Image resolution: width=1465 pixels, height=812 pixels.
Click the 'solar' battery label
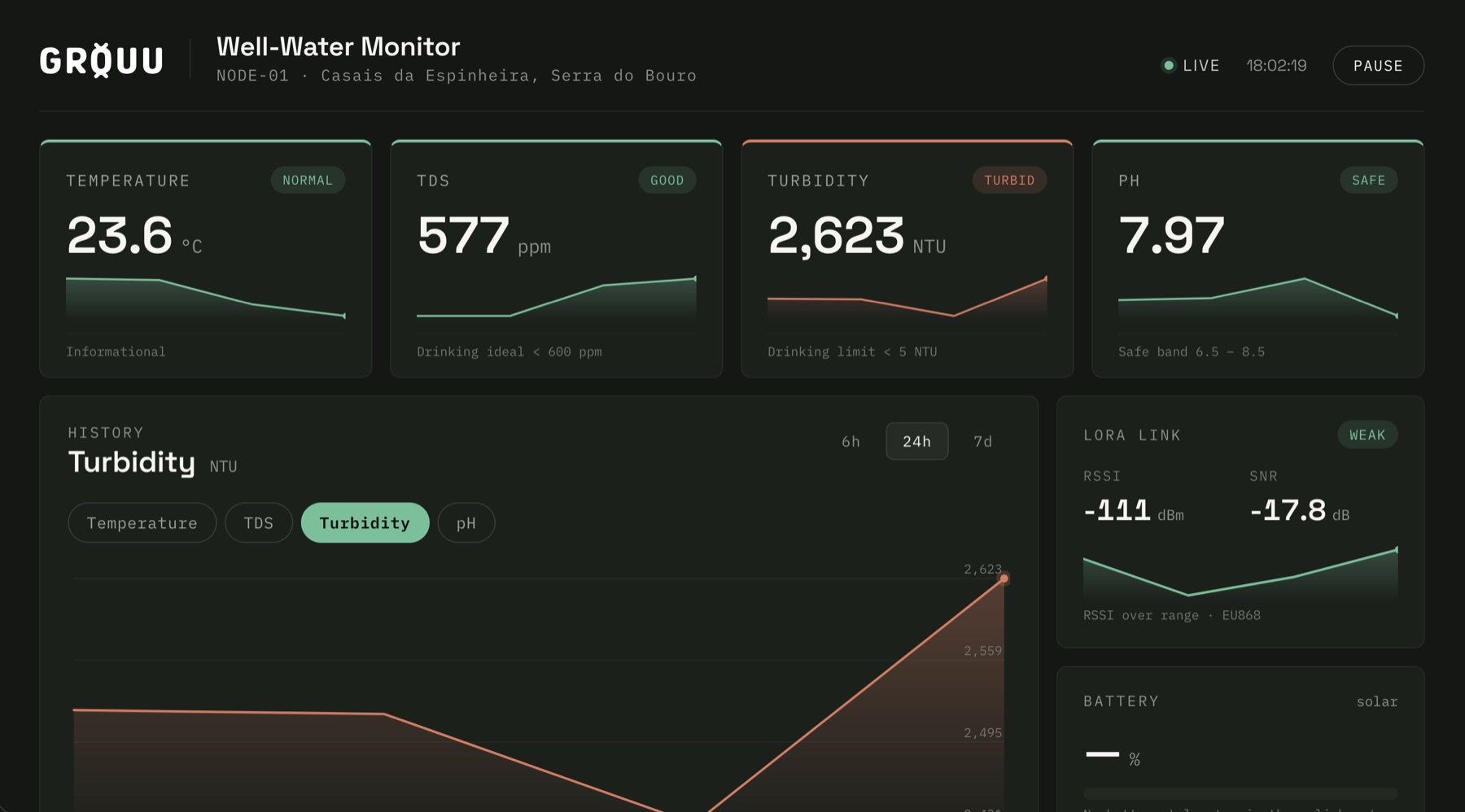coord(1377,701)
